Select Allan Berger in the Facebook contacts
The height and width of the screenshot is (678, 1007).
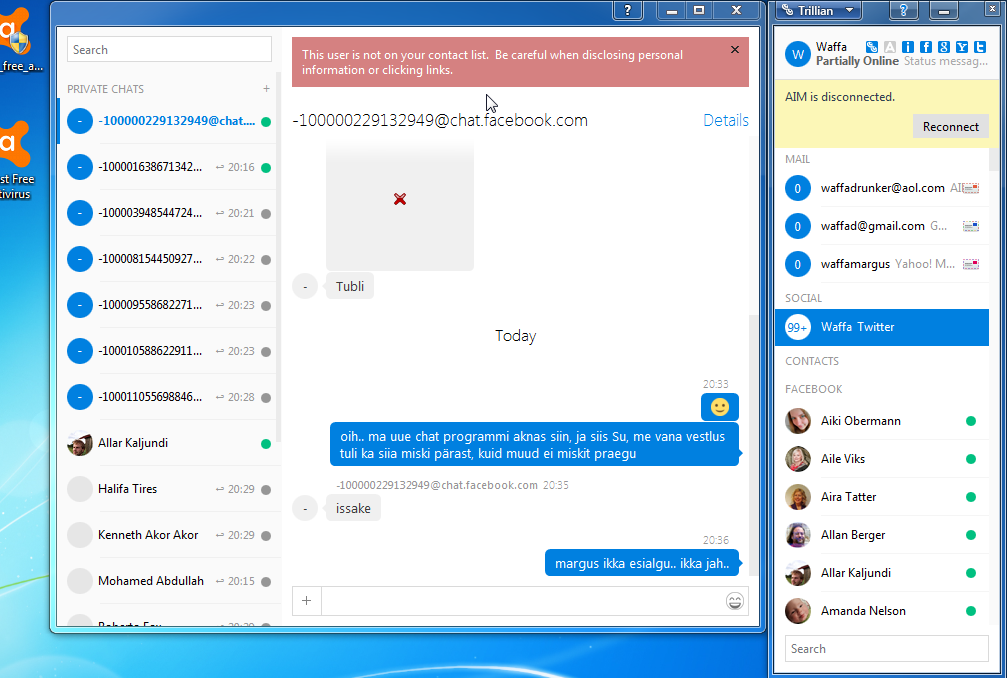[882, 535]
